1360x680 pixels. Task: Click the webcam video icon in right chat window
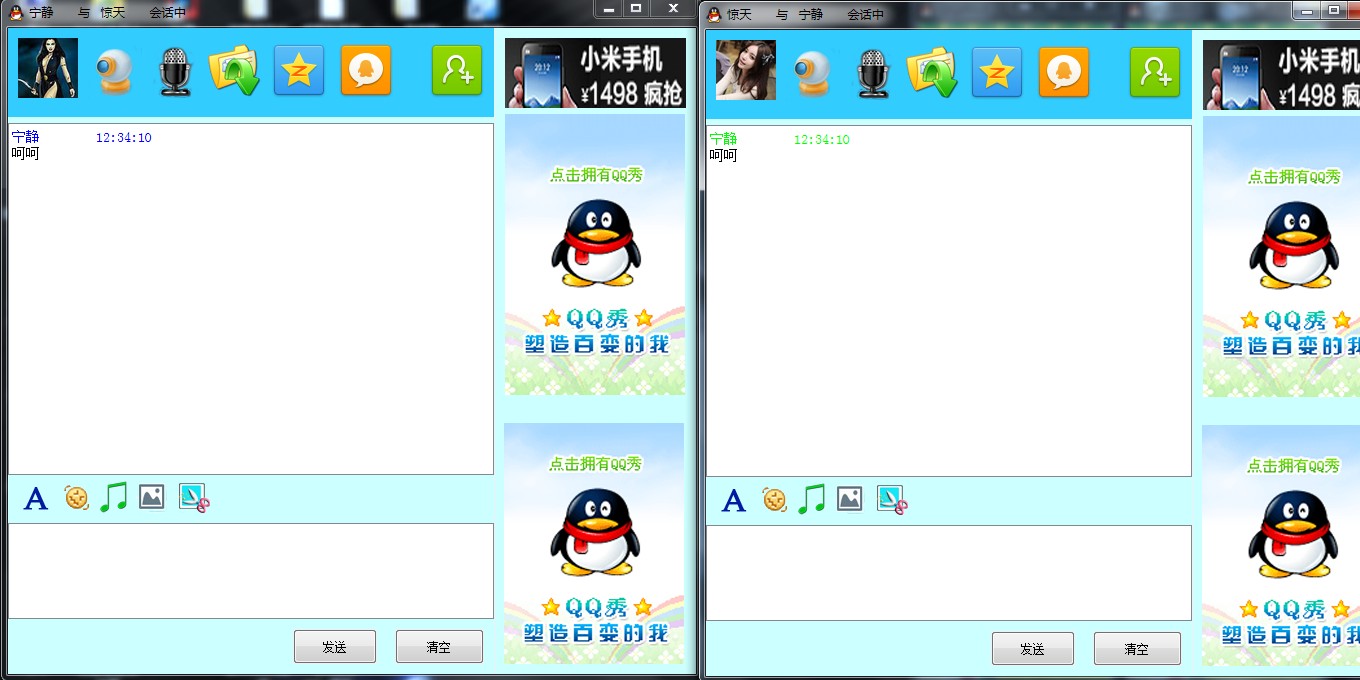click(811, 73)
